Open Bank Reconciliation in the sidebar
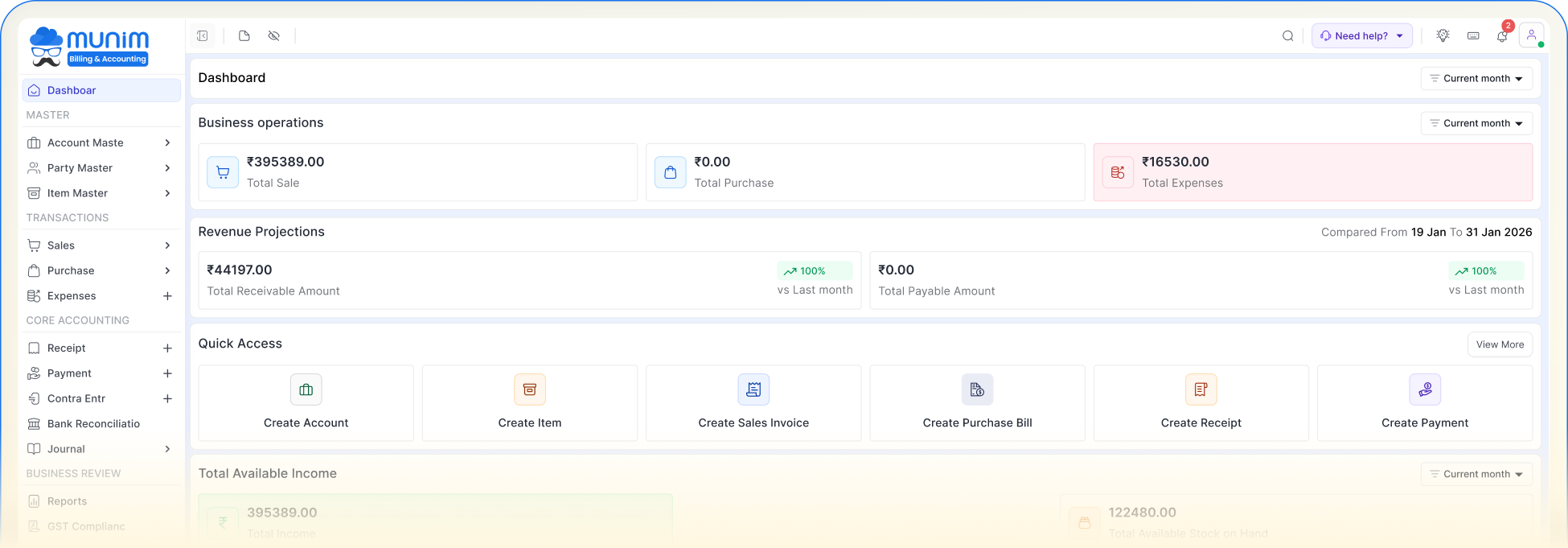The width and height of the screenshot is (1568, 548). tap(93, 424)
